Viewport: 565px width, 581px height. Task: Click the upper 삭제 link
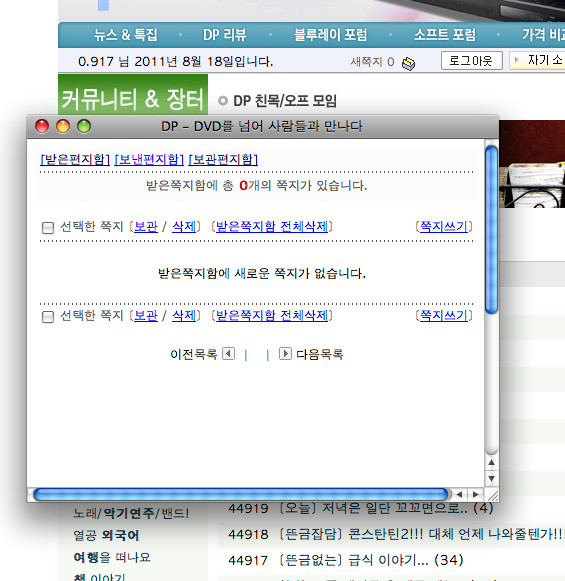(184, 226)
